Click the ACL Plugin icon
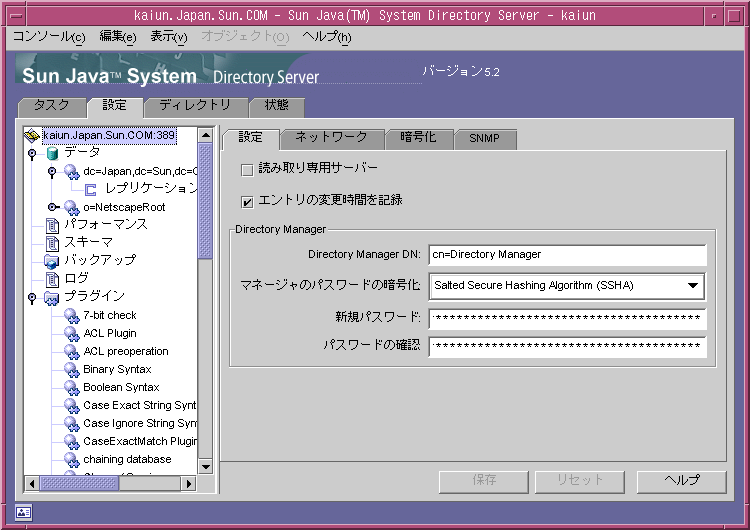This screenshot has width=750, height=530. pyautogui.click(x=72, y=333)
